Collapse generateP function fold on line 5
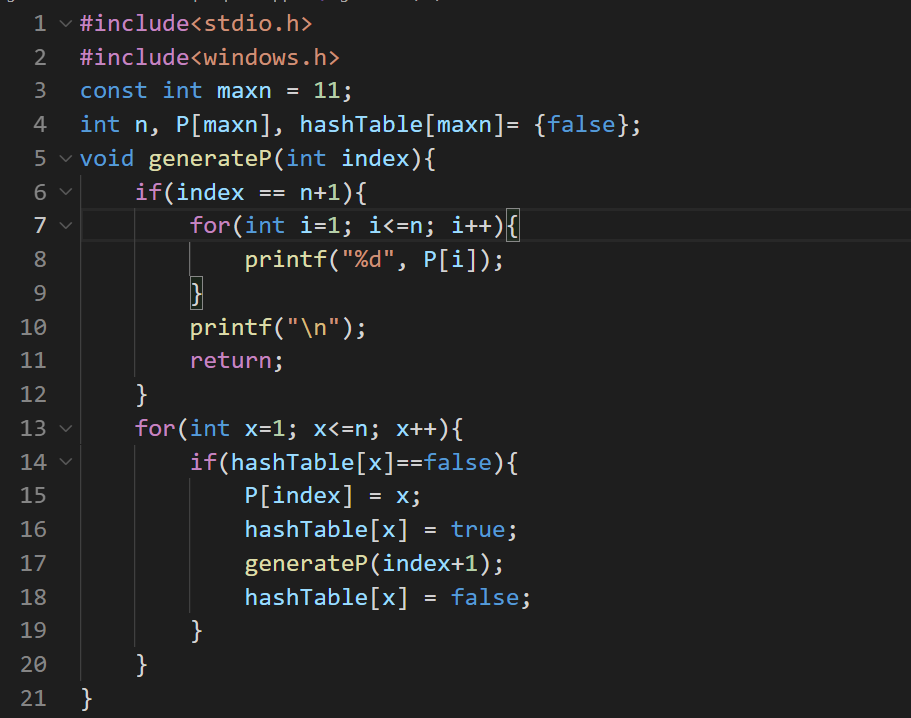Screen dimensions: 911x718 pos(66,159)
